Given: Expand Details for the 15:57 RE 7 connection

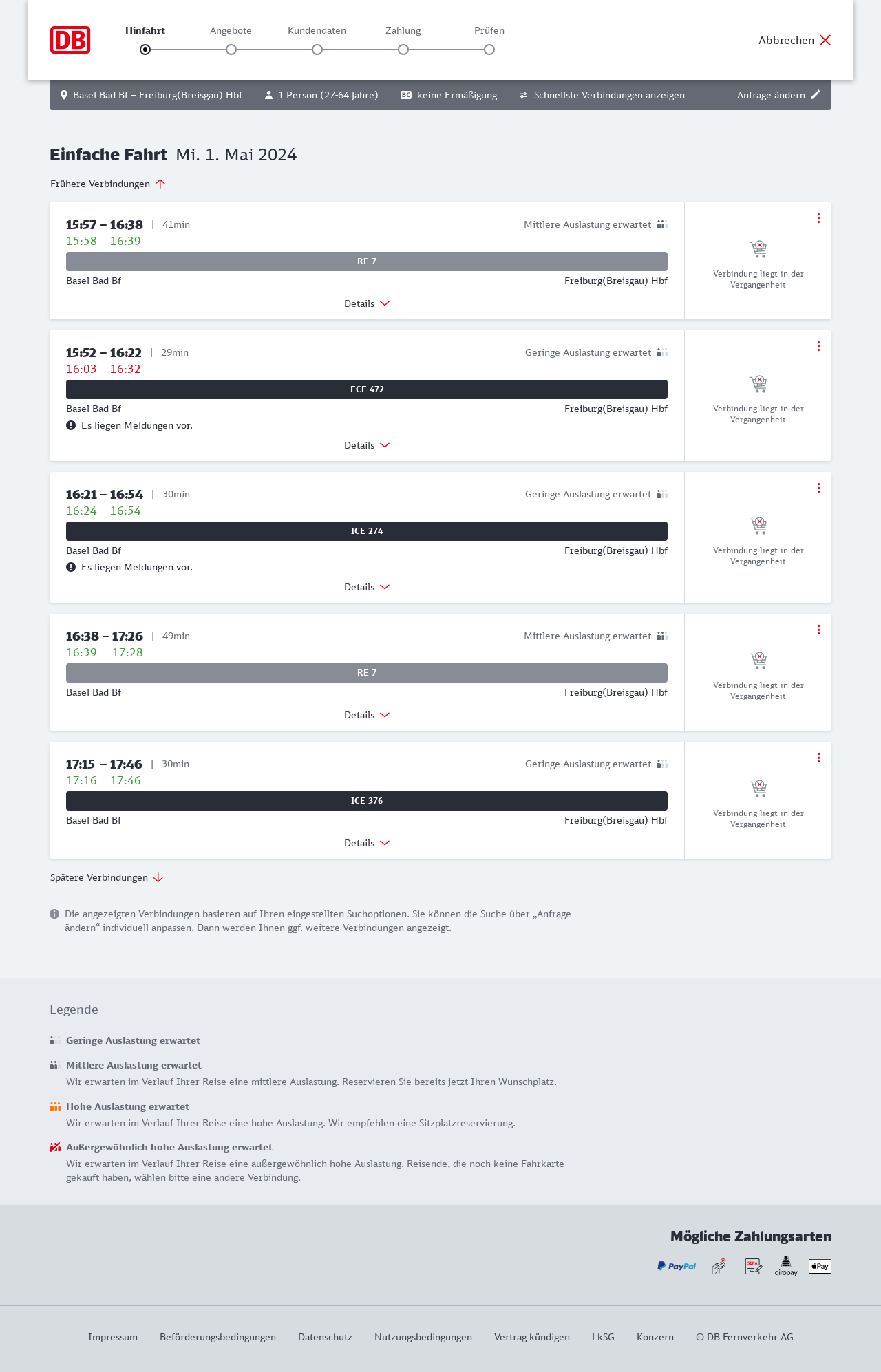Looking at the screenshot, I should tap(367, 303).
